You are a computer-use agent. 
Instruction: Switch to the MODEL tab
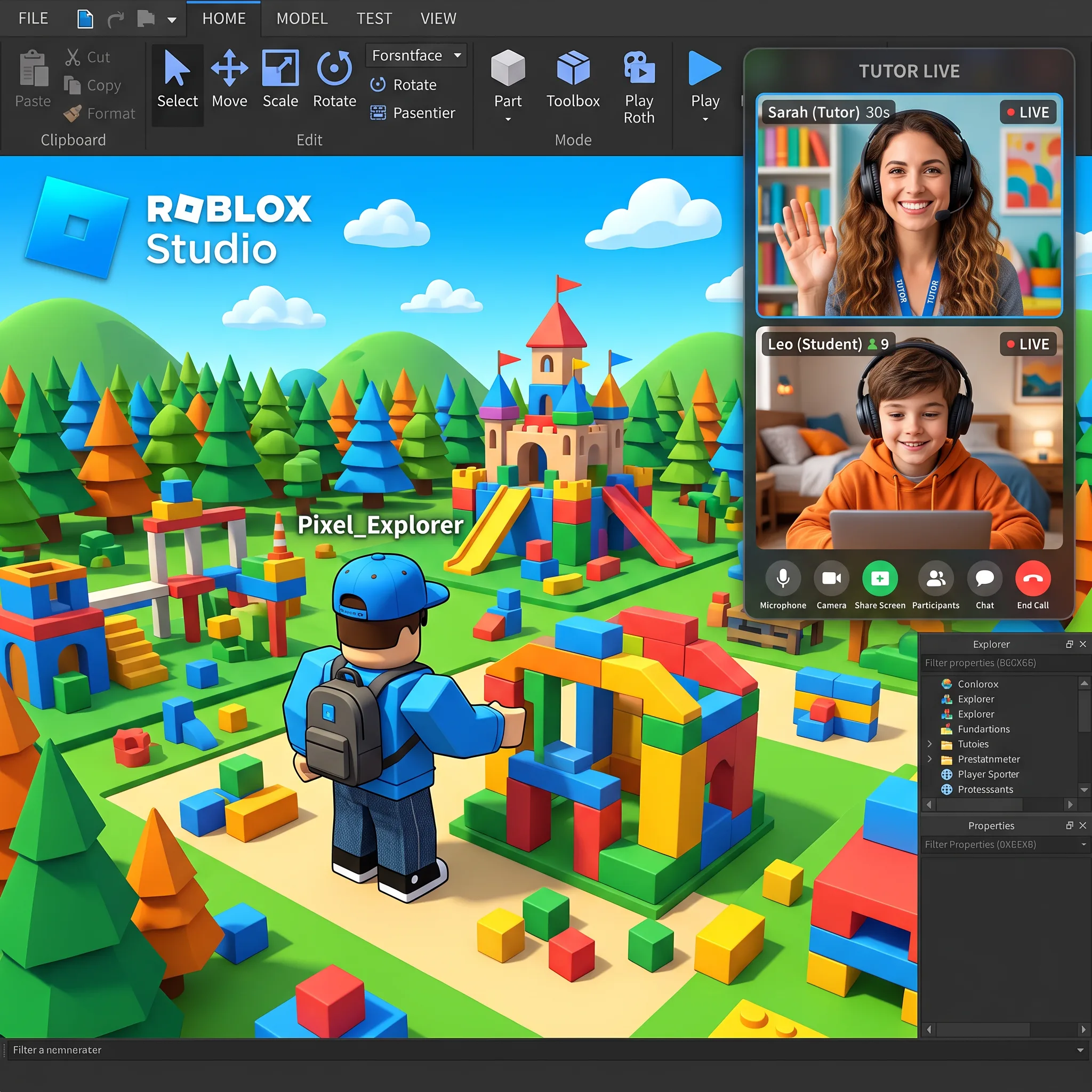click(x=302, y=19)
